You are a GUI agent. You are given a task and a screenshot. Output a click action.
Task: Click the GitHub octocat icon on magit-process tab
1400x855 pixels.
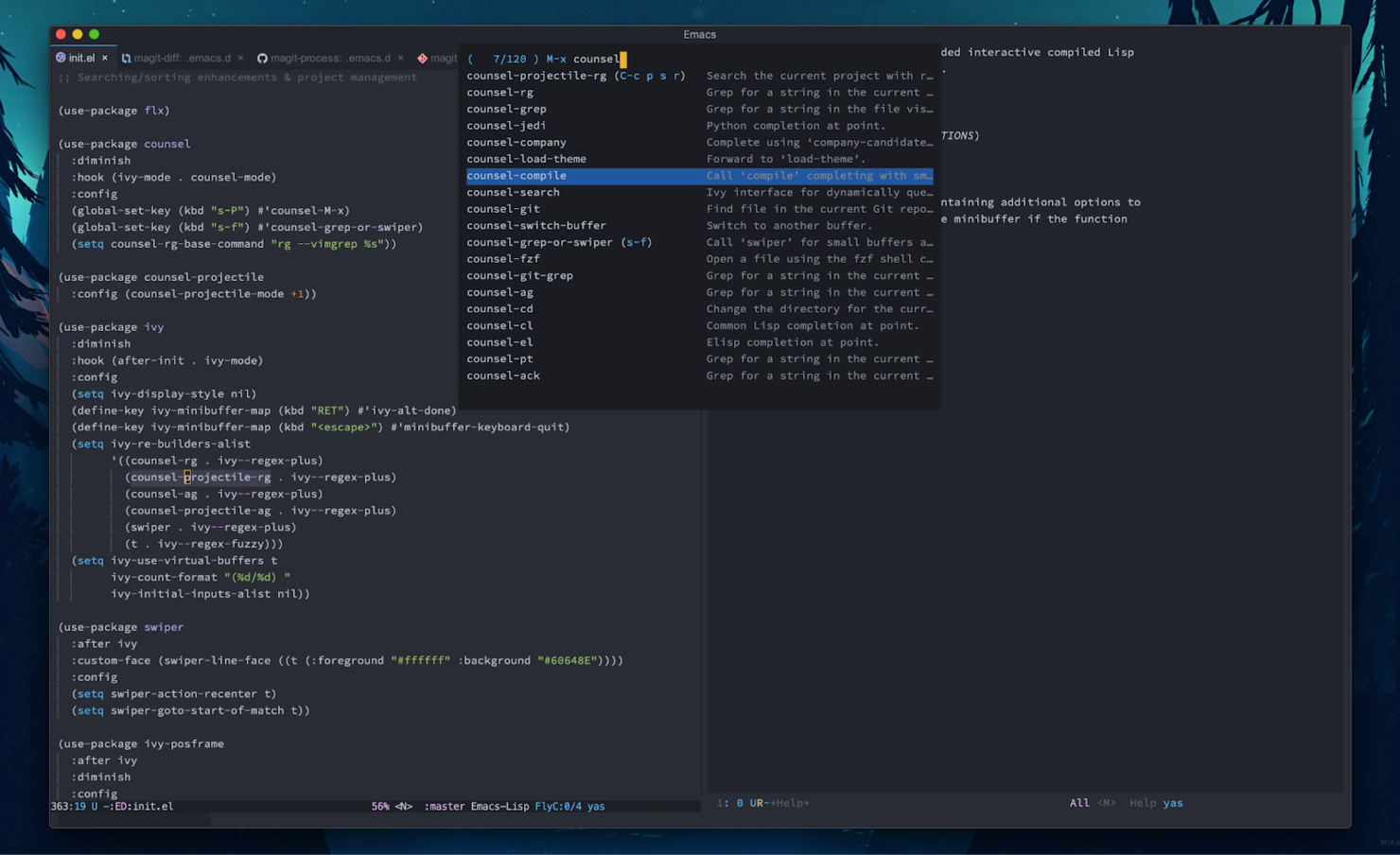click(263, 58)
